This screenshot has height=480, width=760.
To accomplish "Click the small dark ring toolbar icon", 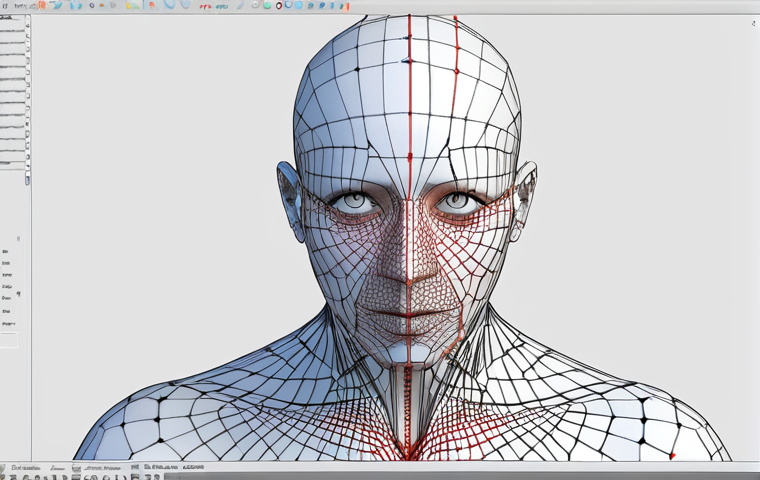I will click(92, 5).
